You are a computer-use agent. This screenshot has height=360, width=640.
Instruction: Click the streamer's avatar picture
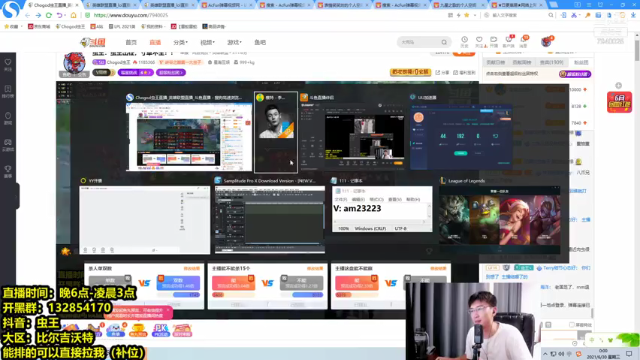74,63
